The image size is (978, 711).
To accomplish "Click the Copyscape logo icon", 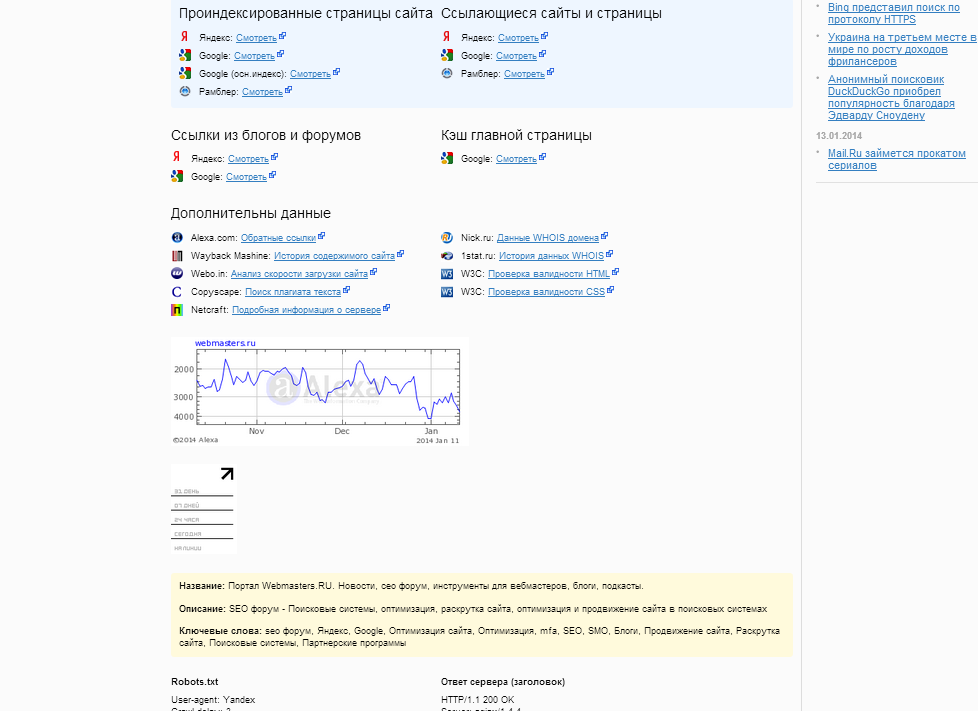I will click(x=177, y=292).
